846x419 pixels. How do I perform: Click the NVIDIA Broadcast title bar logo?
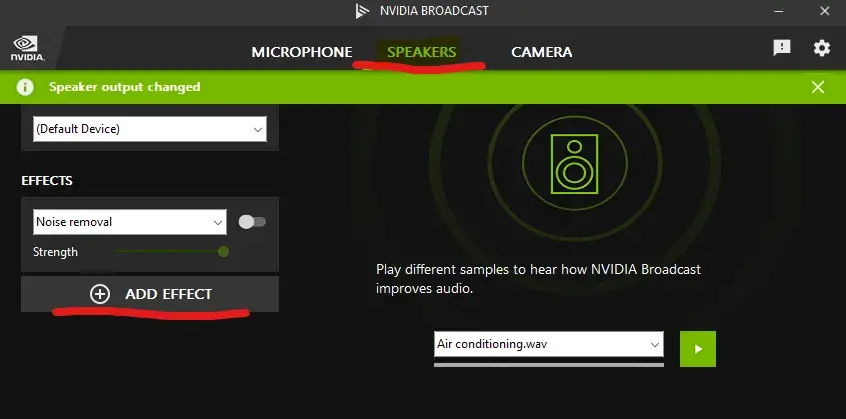(x=362, y=12)
